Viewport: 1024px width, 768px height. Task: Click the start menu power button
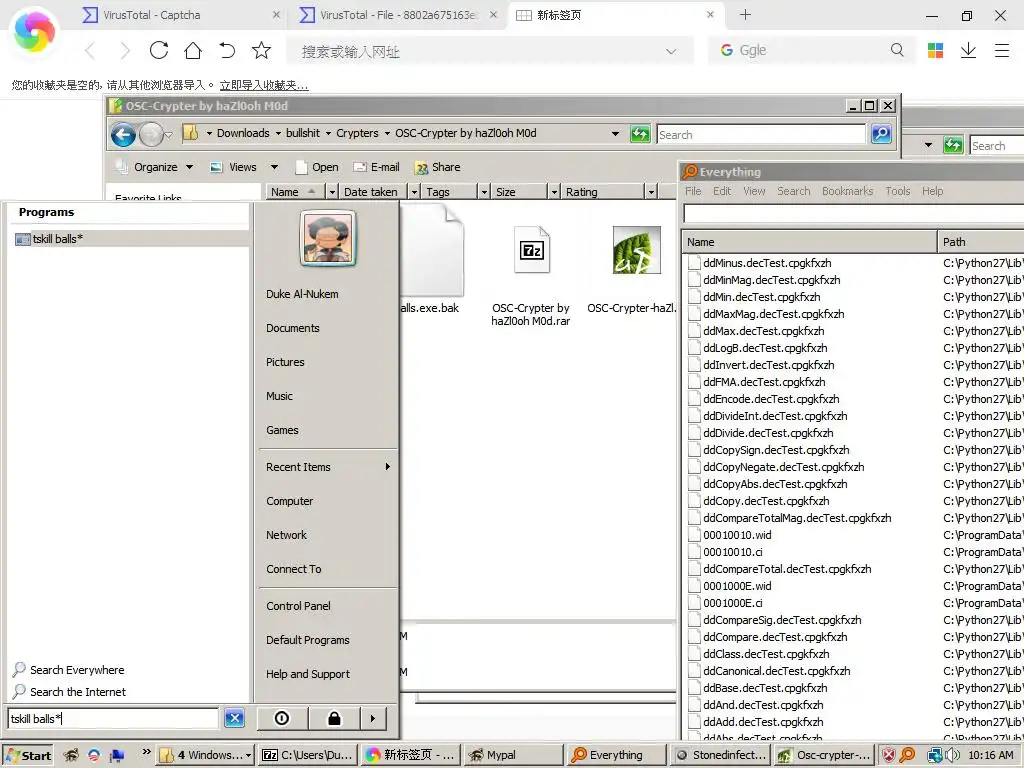pos(282,718)
